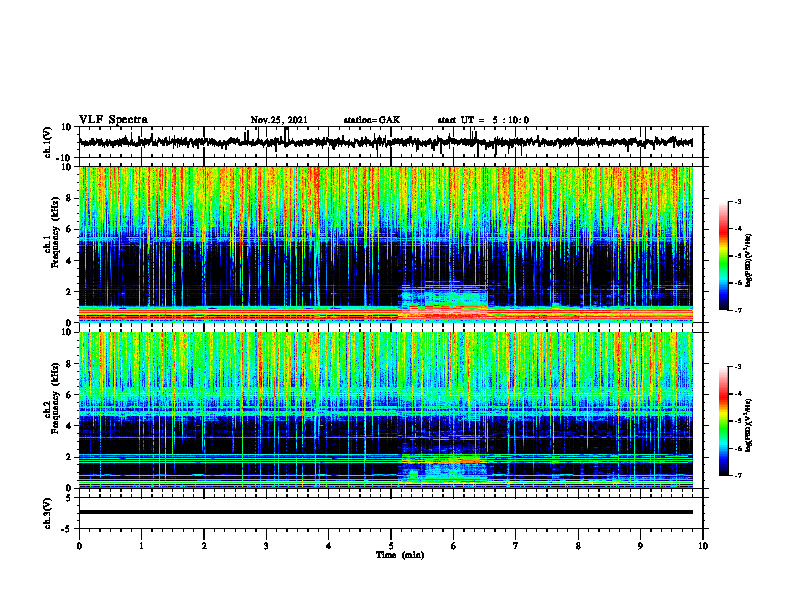Click the "1" label on the time axis
Viewport: 792px width, 612px height.
click(141, 546)
